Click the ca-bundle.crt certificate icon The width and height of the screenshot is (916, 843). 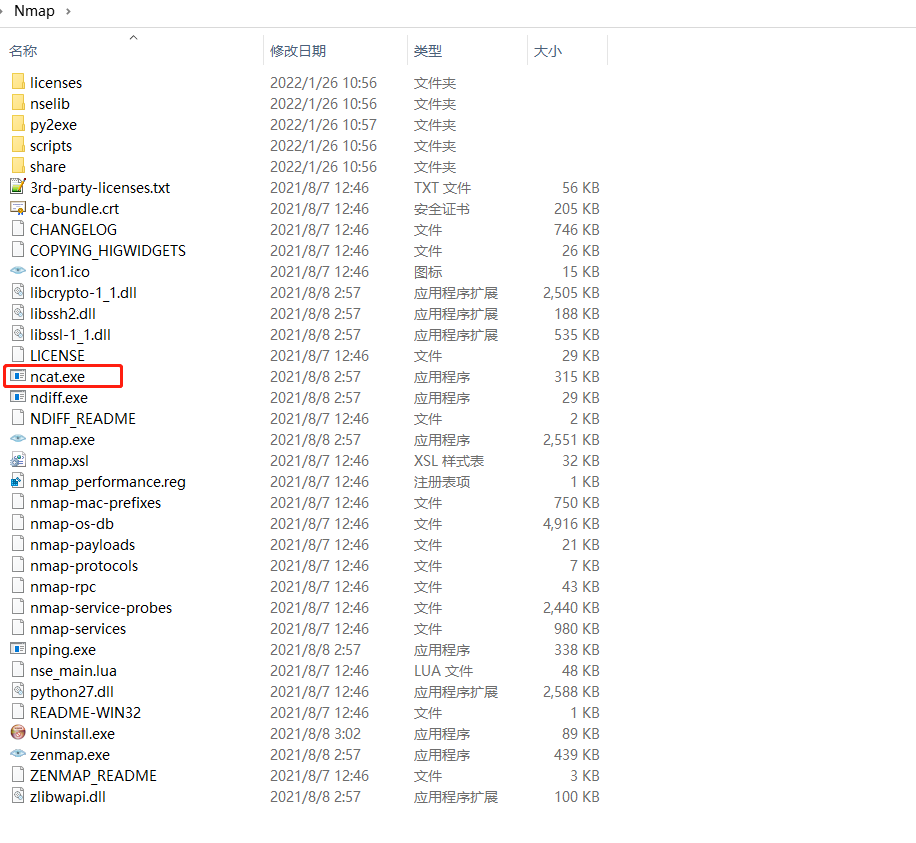pos(18,208)
